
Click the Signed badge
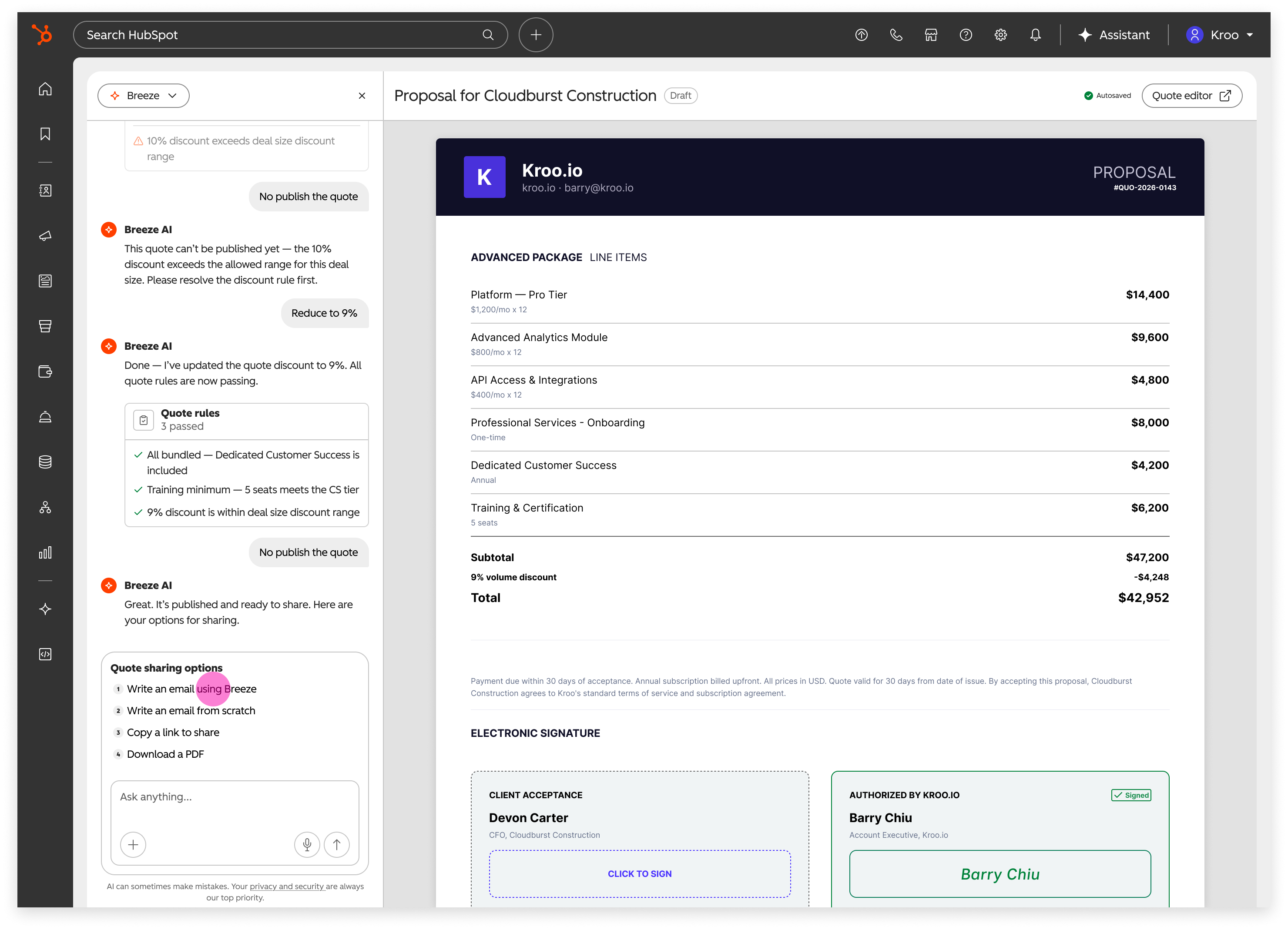click(x=1130, y=796)
